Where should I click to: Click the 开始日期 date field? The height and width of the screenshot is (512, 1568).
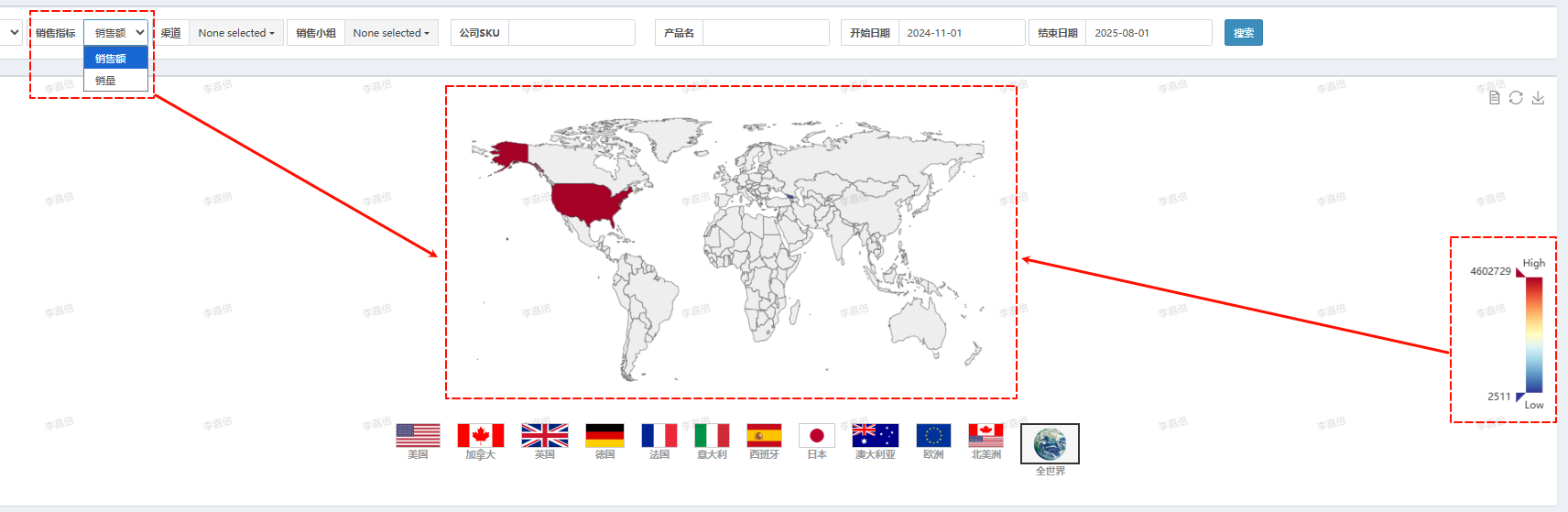click(961, 33)
